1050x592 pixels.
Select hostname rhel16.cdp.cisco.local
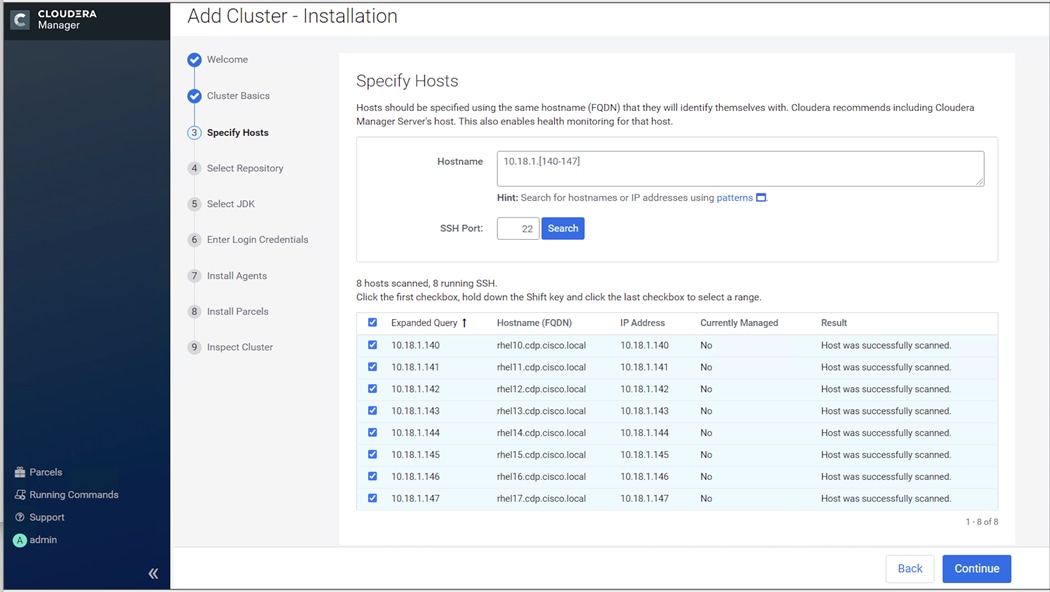tap(541, 477)
